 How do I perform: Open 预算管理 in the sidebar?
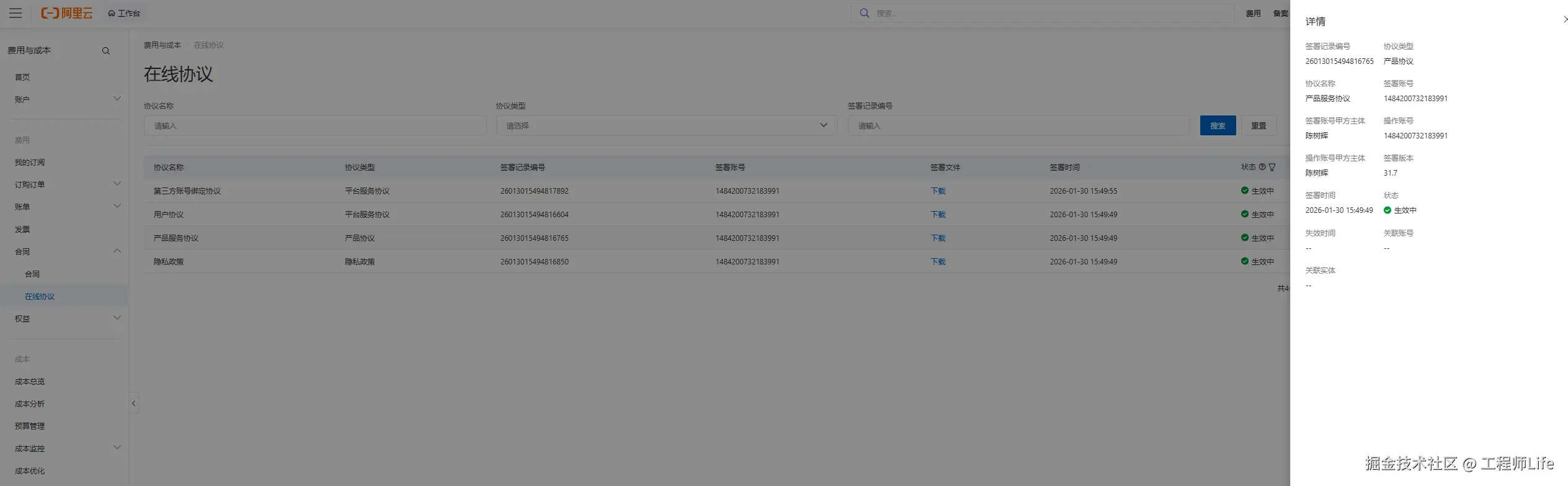tap(30, 426)
